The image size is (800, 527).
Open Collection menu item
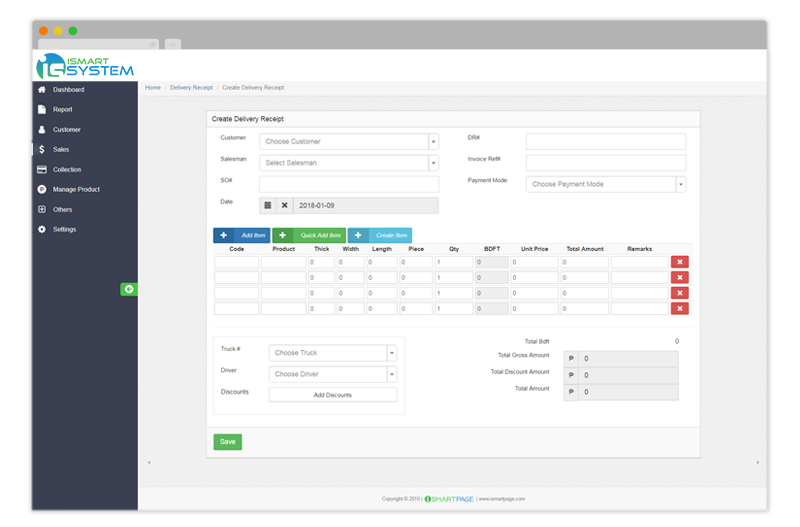coord(67,169)
